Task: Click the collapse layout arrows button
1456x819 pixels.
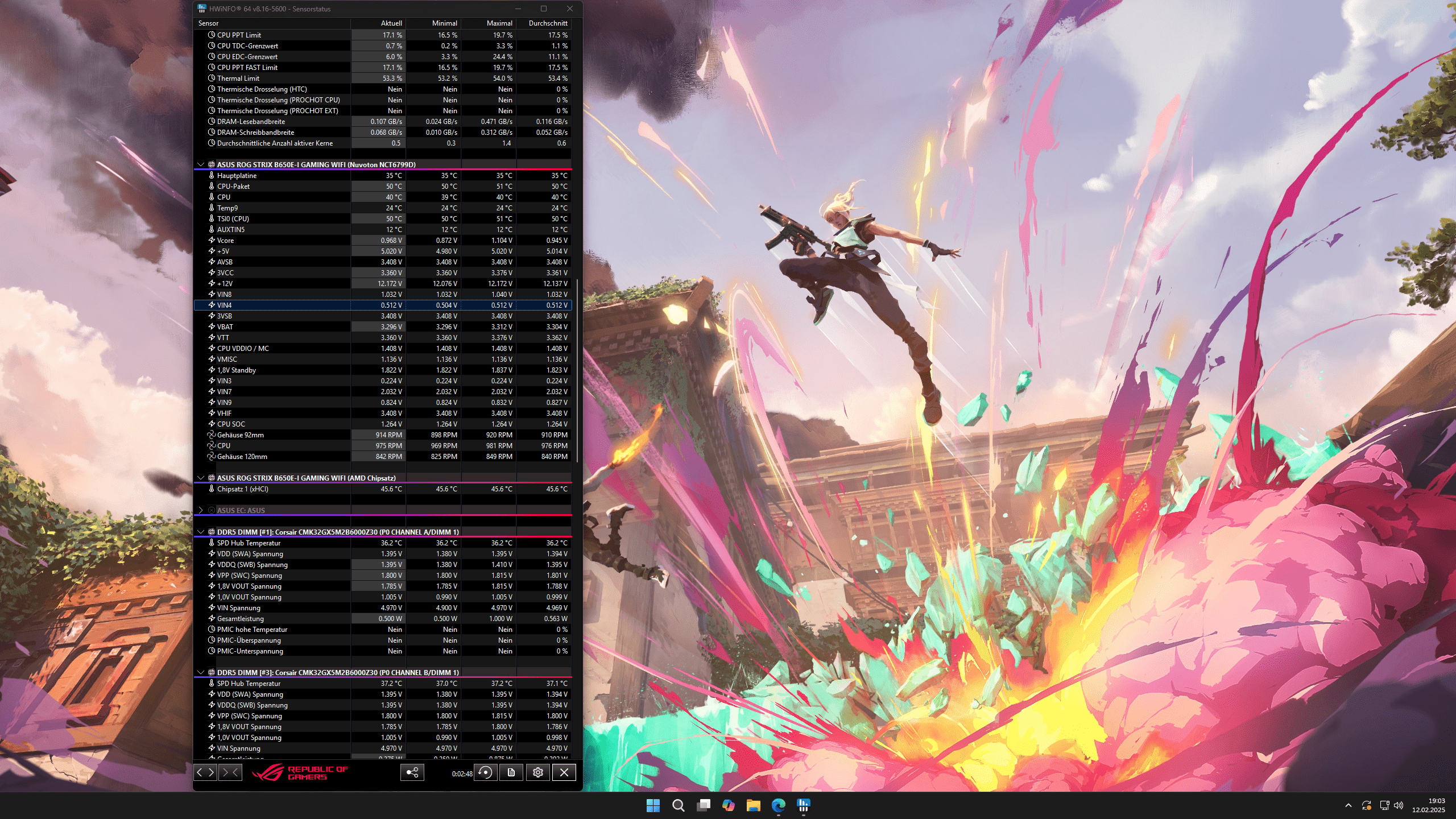Action: 230,772
